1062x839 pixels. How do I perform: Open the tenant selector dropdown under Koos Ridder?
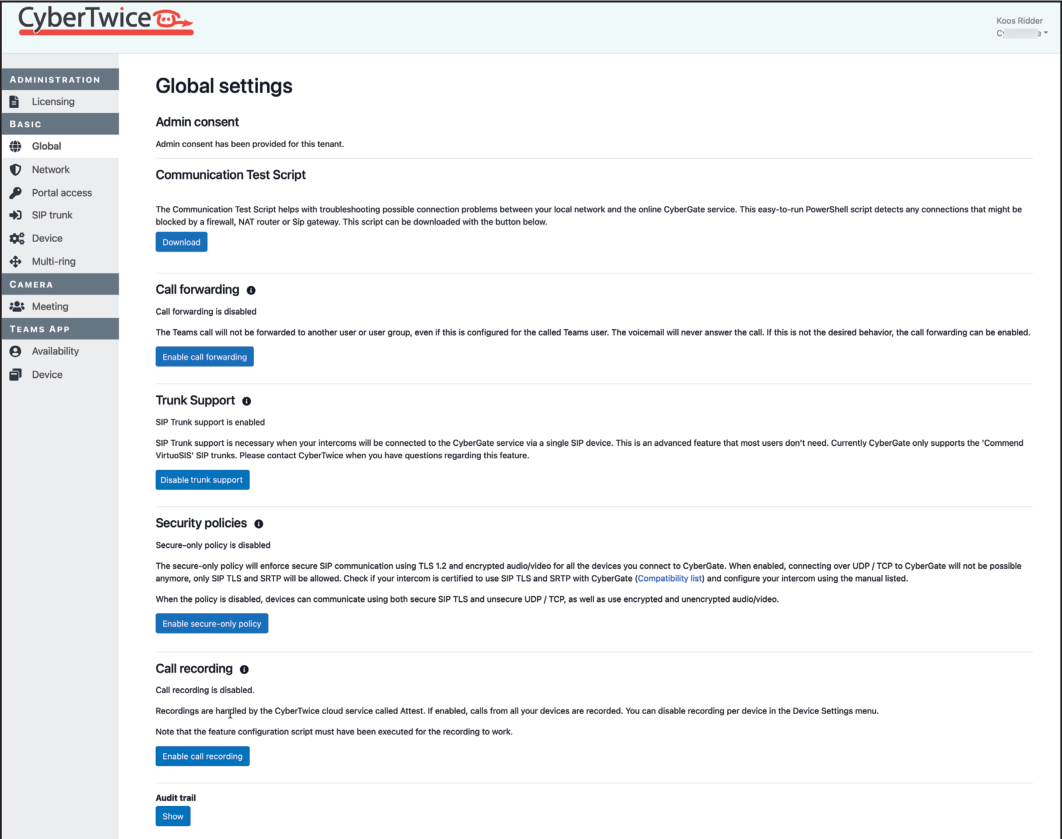(x=1021, y=33)
